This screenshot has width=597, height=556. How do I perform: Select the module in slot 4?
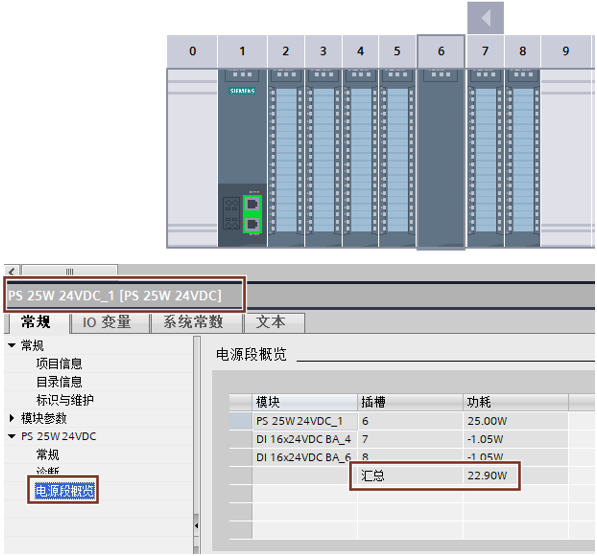point(360,158)
